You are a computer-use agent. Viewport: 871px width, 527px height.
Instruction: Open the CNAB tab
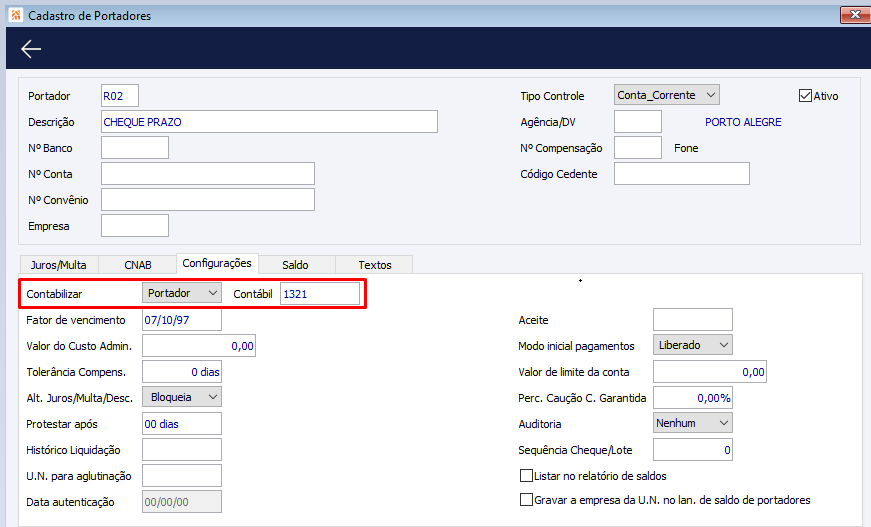click(138, 265)
